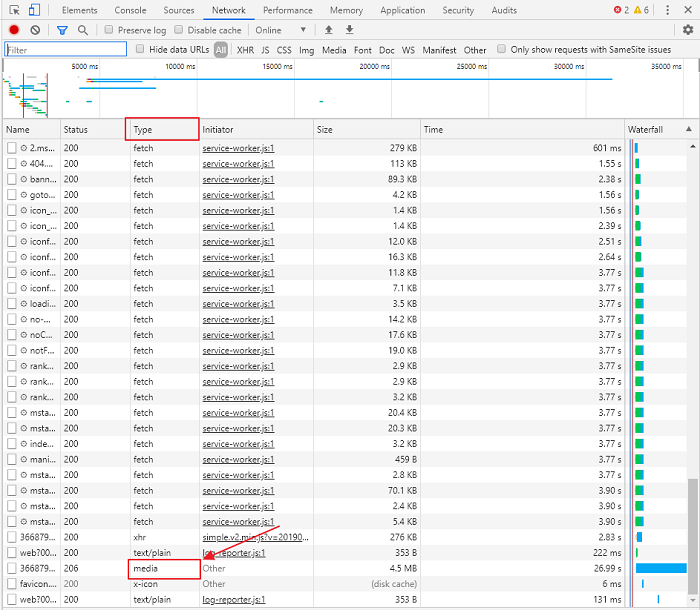The height and width of the screenshot is (610, 700).
Task: Clear the network log
Action: tap(35, 30)
